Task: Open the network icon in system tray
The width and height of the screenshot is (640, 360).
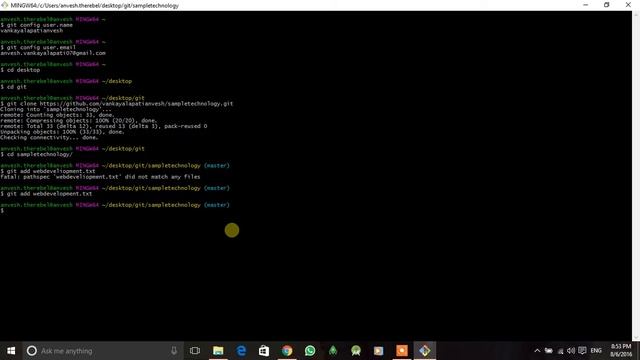Action: (560, 351)
